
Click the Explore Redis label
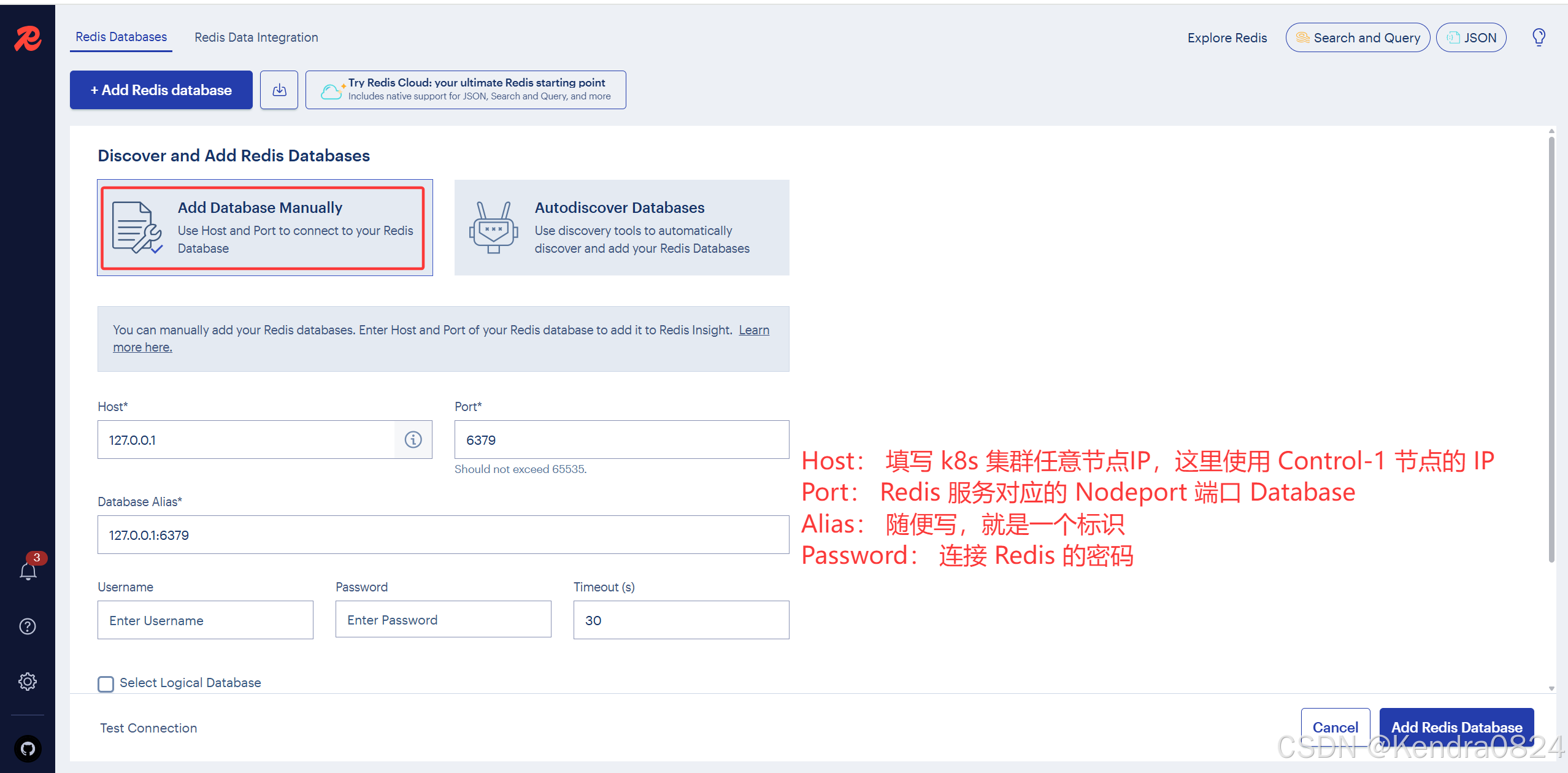pyautogui.click(x=1227, y=37)
